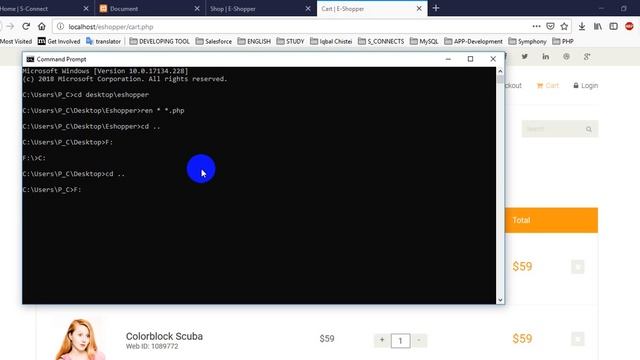Click the Dribbble icon on the webpage
The width and height of the screenshot is (640, 360).
[x=566, y=57]
